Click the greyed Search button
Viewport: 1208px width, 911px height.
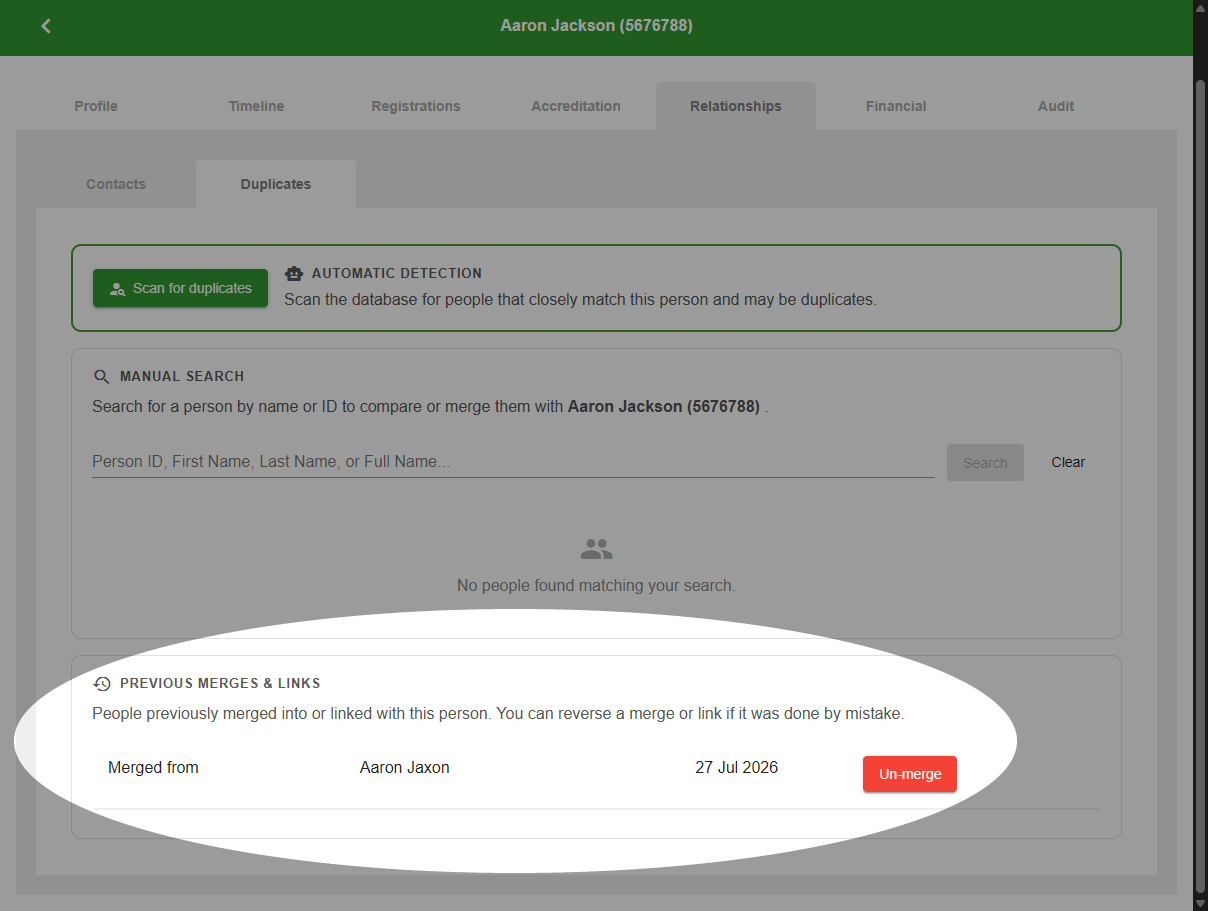(985, 462)
